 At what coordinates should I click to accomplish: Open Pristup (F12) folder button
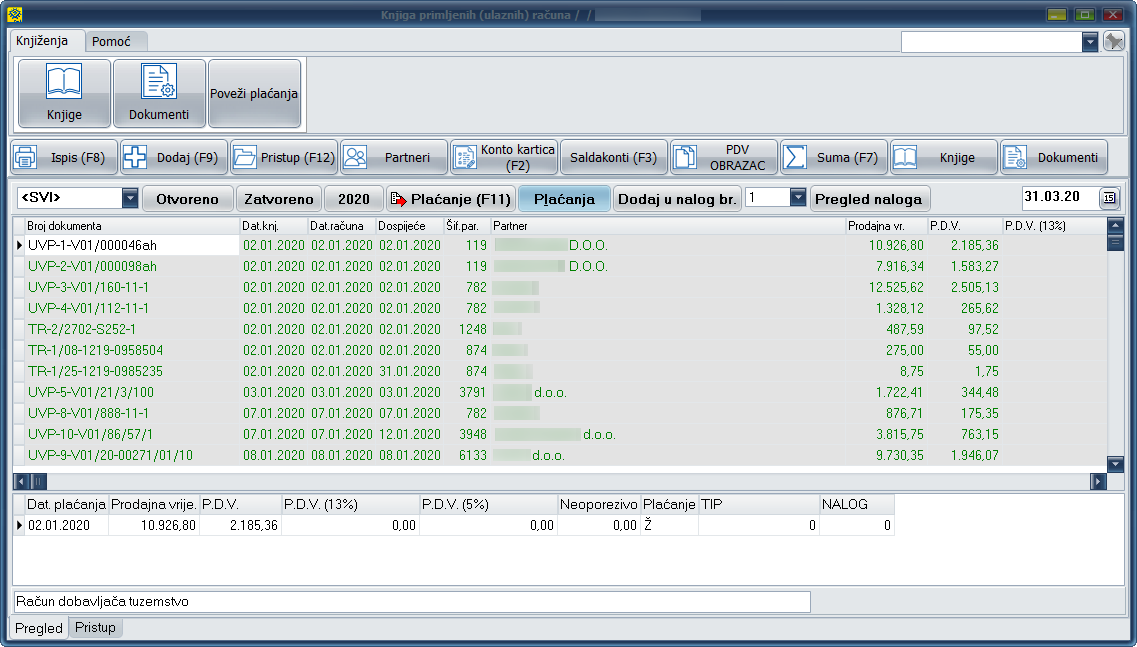click(284, 157)
